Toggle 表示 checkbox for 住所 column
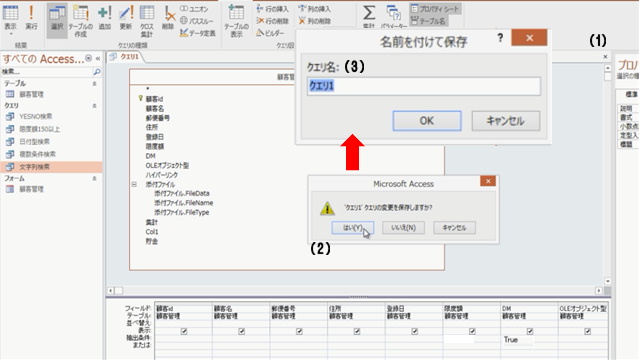The width and height of the screenshot is (640, 360). [x=357, y=331]
